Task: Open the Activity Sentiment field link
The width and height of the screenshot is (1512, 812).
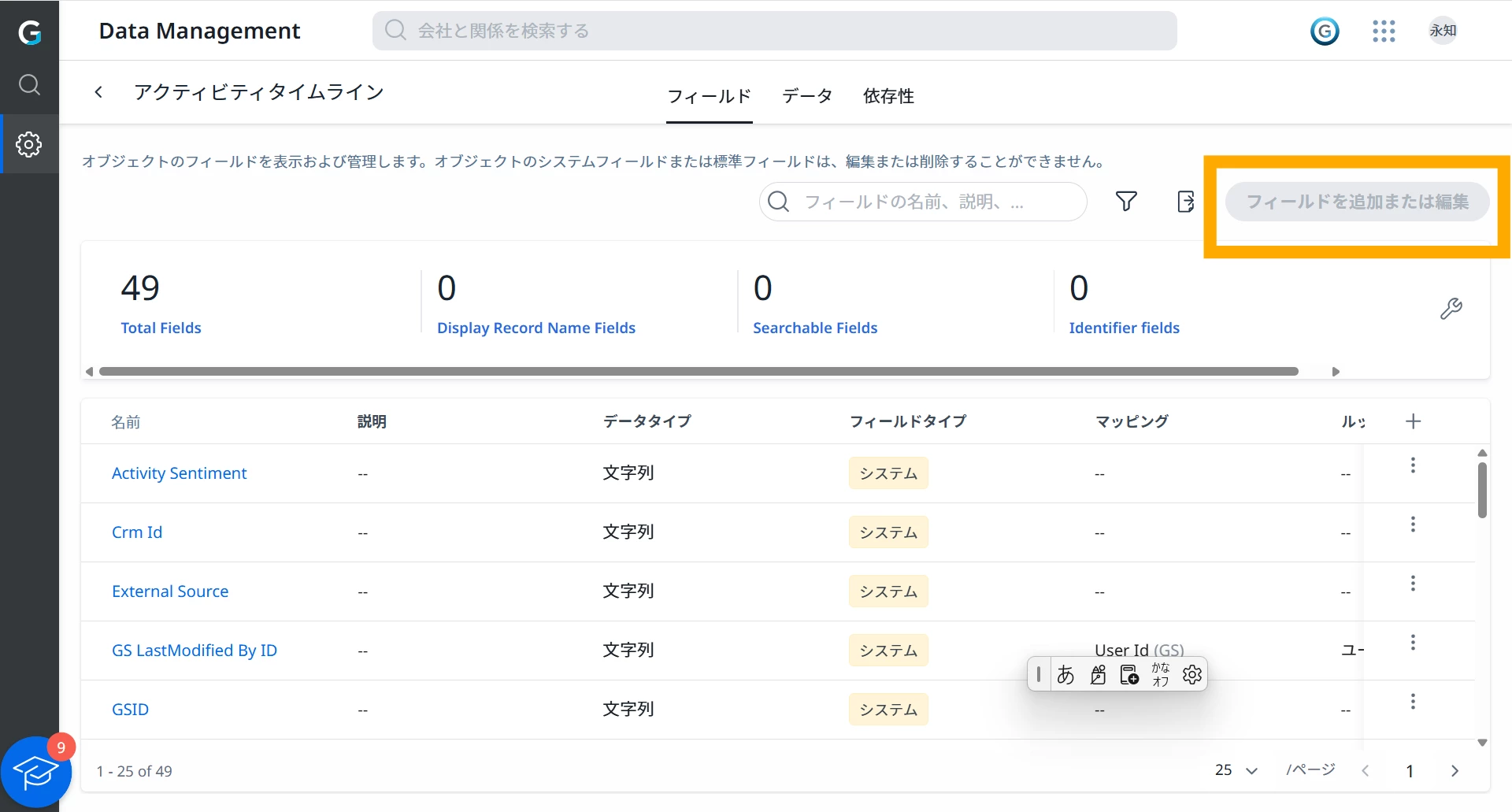Action: [179, 473]
